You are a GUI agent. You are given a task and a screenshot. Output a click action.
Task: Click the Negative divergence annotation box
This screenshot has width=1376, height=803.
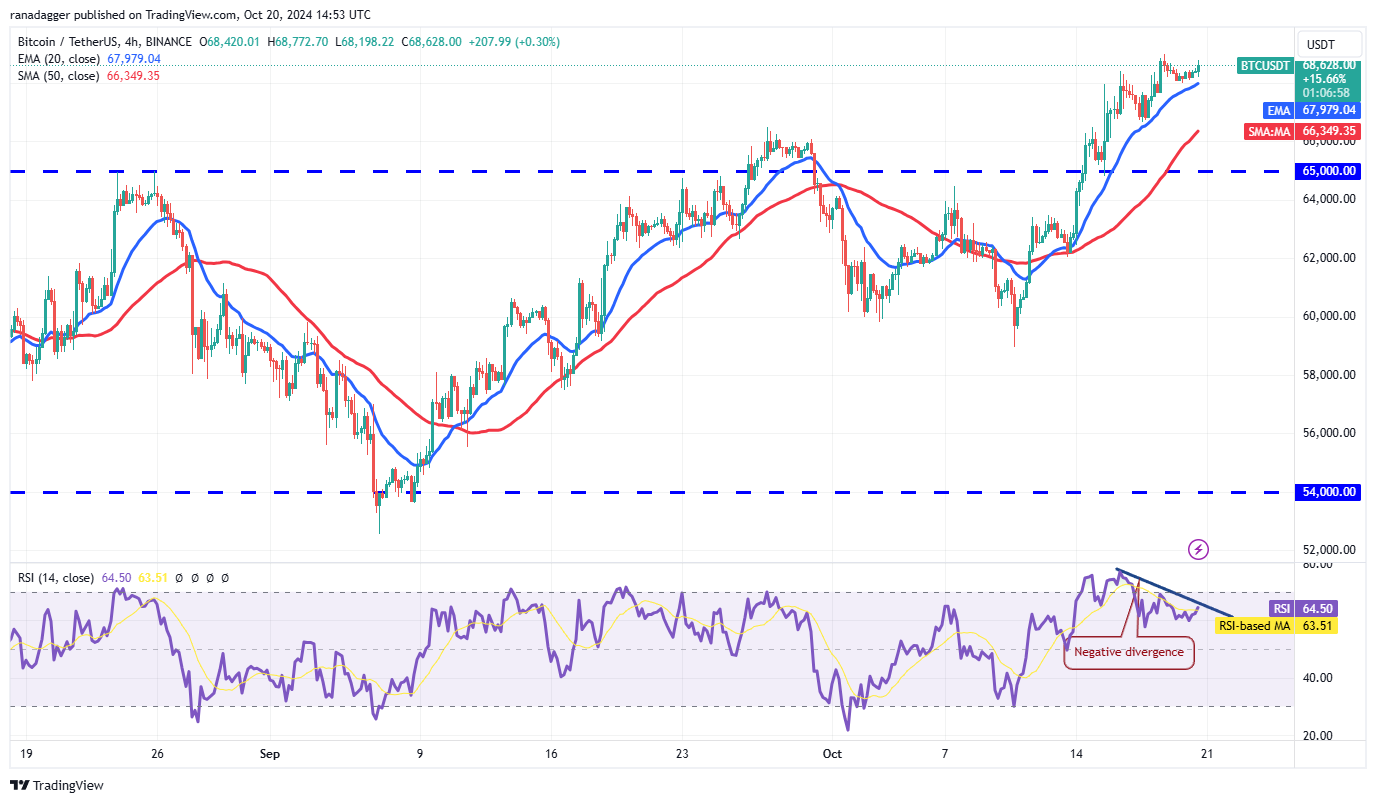click(x=1129, y=652)
